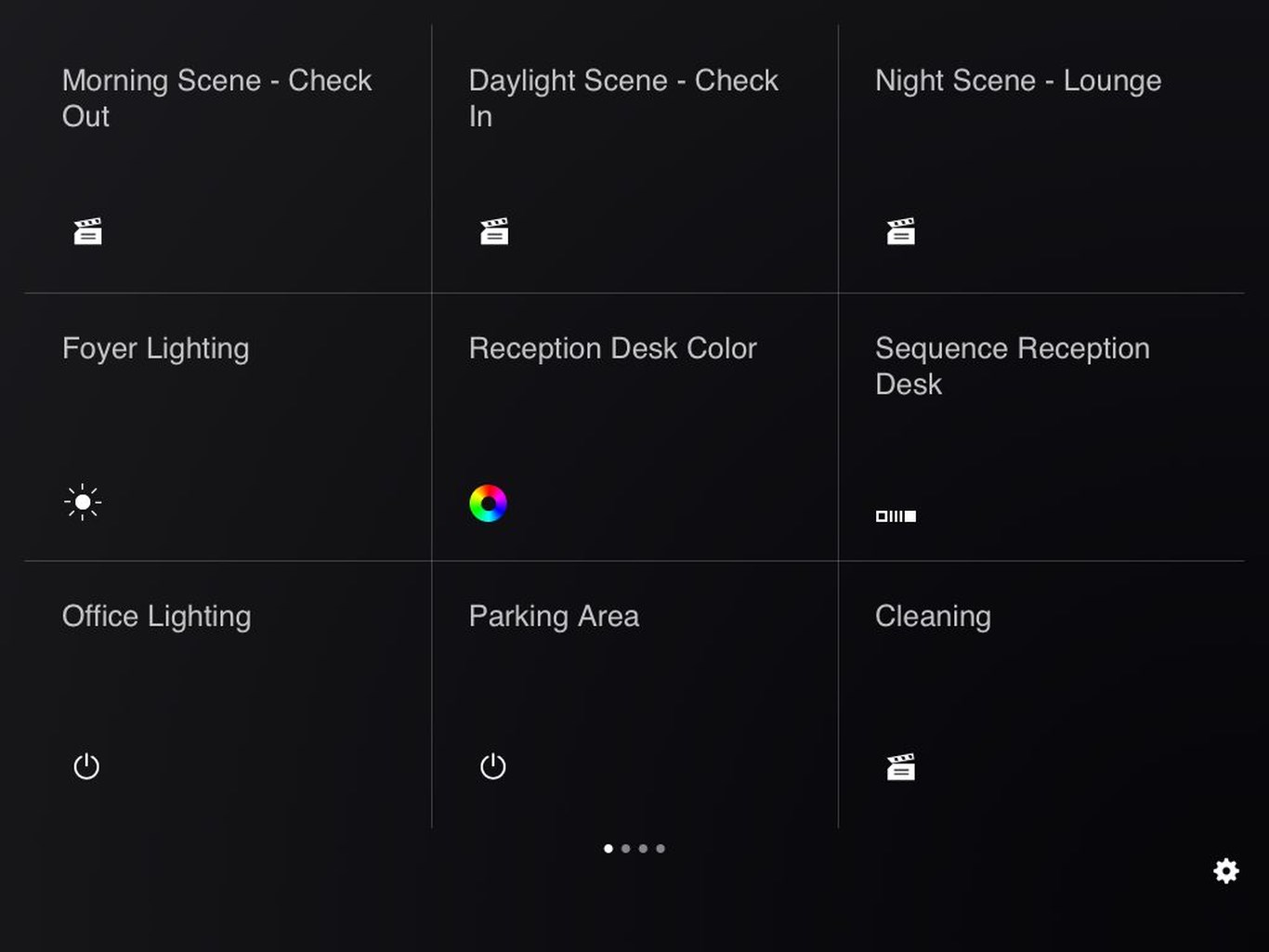Activate the Daylight Scene clapperboard icon
This screenshot has width=1269, height=952.
click(x=494, y=231)
